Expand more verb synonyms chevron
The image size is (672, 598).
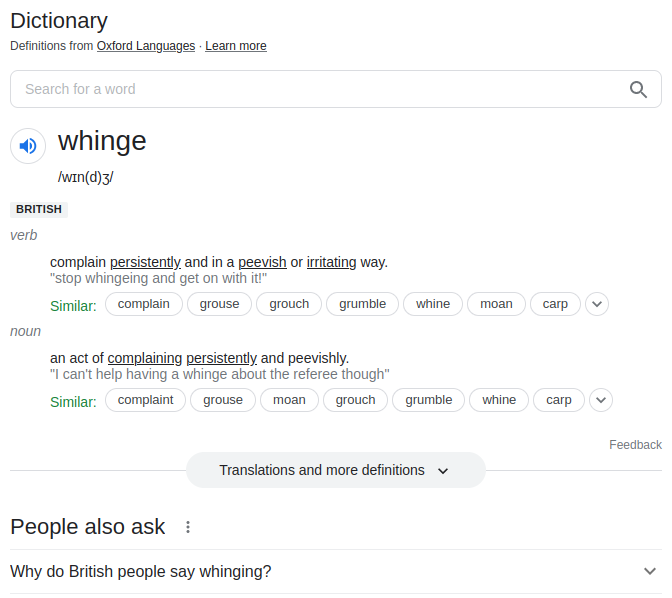tap(597, 304)
